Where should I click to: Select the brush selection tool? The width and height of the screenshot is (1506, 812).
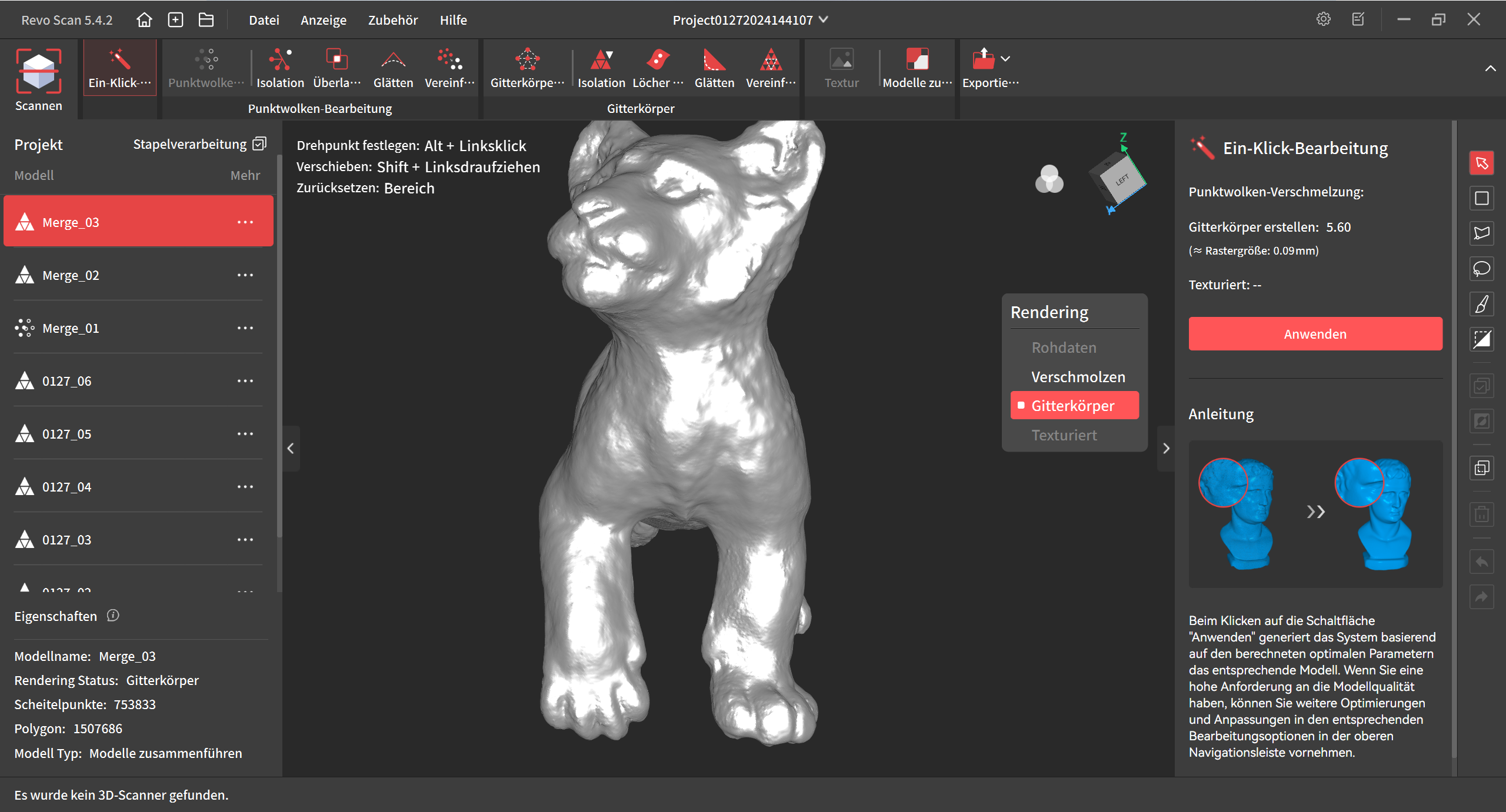point(1481,304)
